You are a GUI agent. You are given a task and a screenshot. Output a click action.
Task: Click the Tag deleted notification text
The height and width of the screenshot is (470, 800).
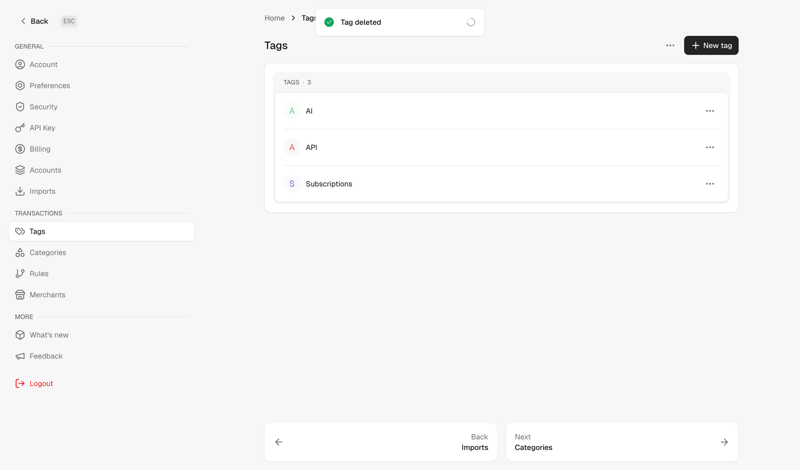pyautogui.click(x=361, y=22)
